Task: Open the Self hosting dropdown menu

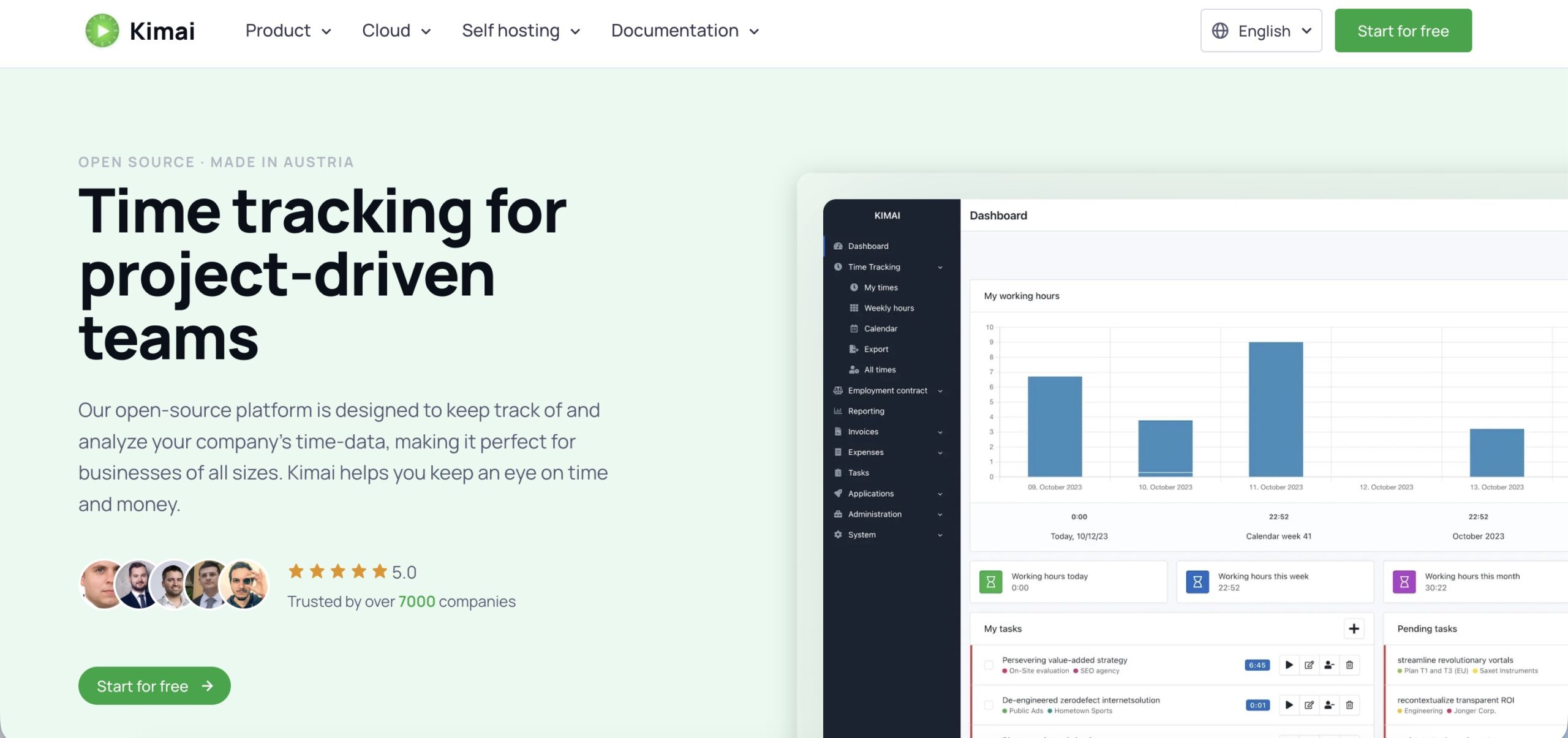Action: coord(521,31)
